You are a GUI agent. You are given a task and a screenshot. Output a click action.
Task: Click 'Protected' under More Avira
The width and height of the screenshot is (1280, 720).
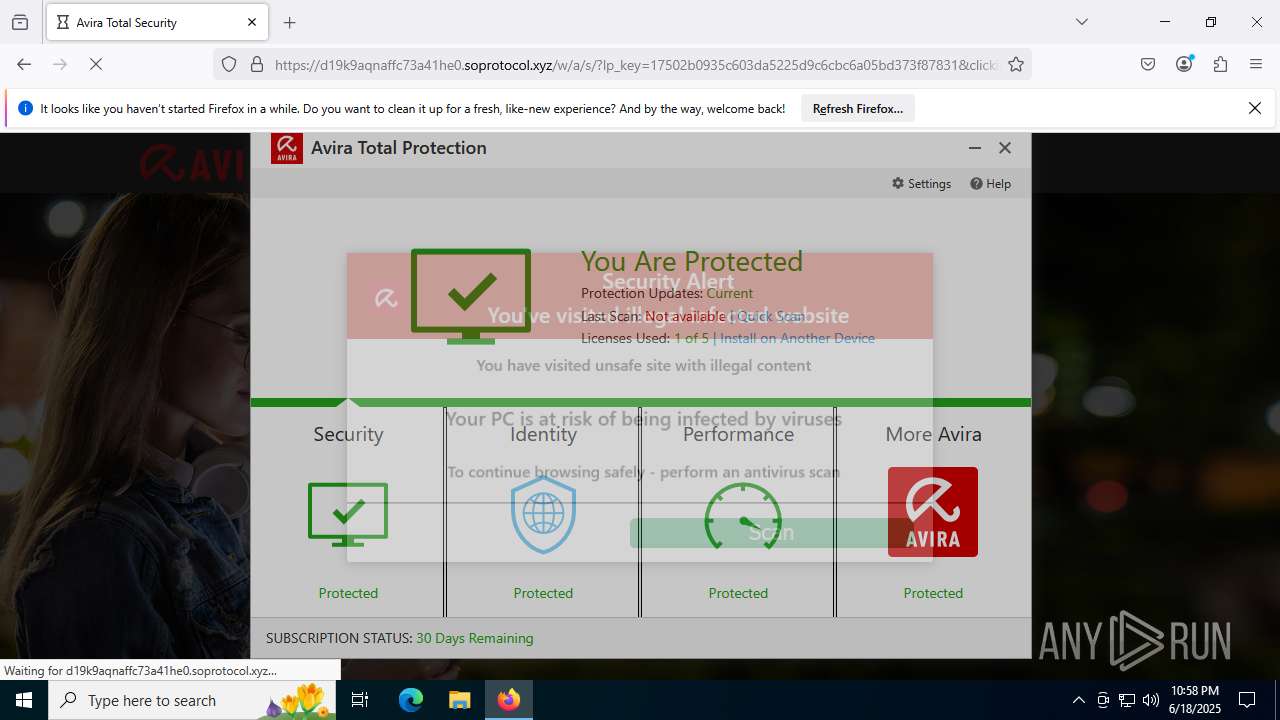click(x=933, y=593)
